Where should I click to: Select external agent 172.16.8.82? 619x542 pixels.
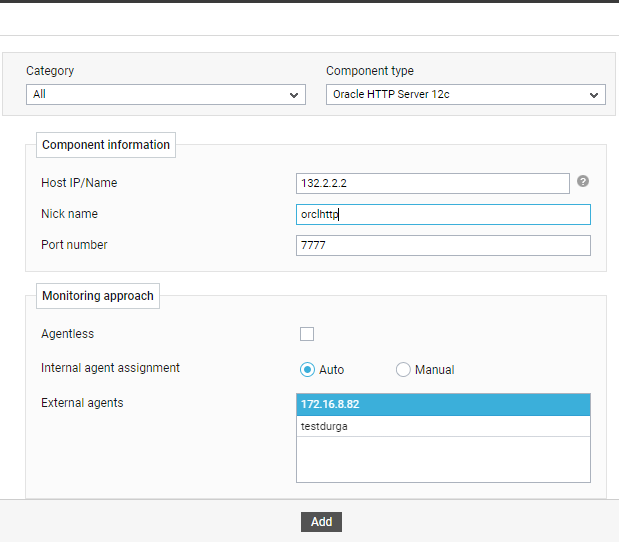[443, 404]
